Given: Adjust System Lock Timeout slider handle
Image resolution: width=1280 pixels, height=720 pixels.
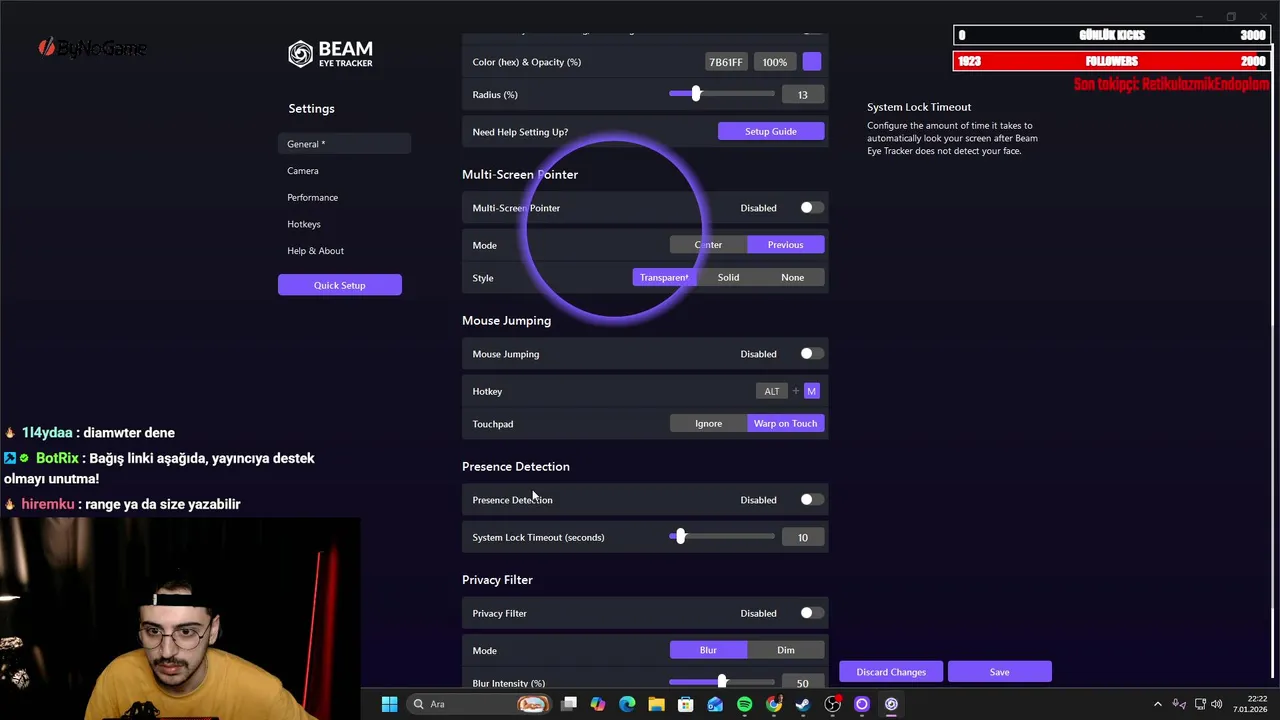Looking at the screenshot, I should [681, 537].
